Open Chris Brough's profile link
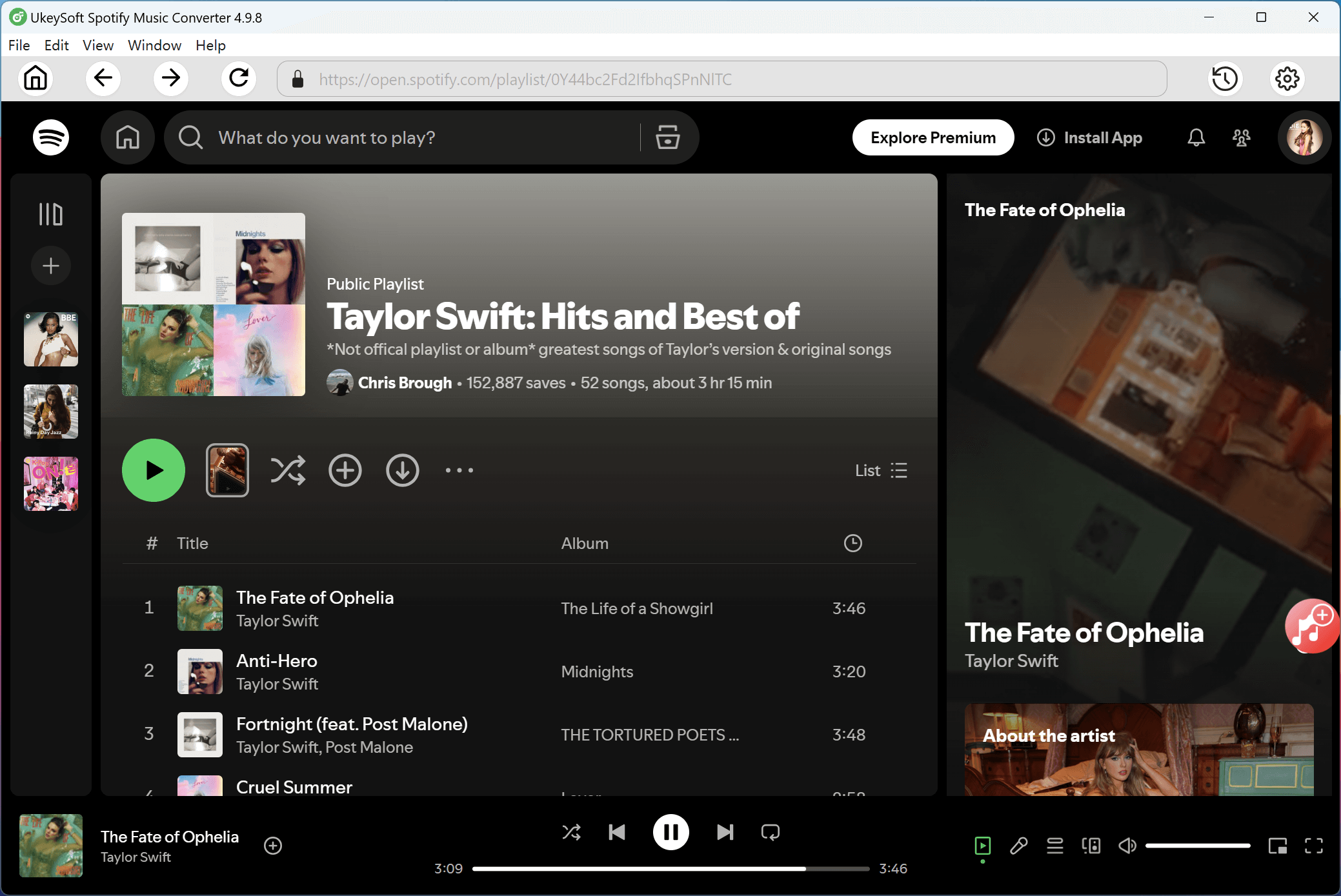Image resolution: width=1341 pixels, height=896 pixels. click(x=405, y=383)
